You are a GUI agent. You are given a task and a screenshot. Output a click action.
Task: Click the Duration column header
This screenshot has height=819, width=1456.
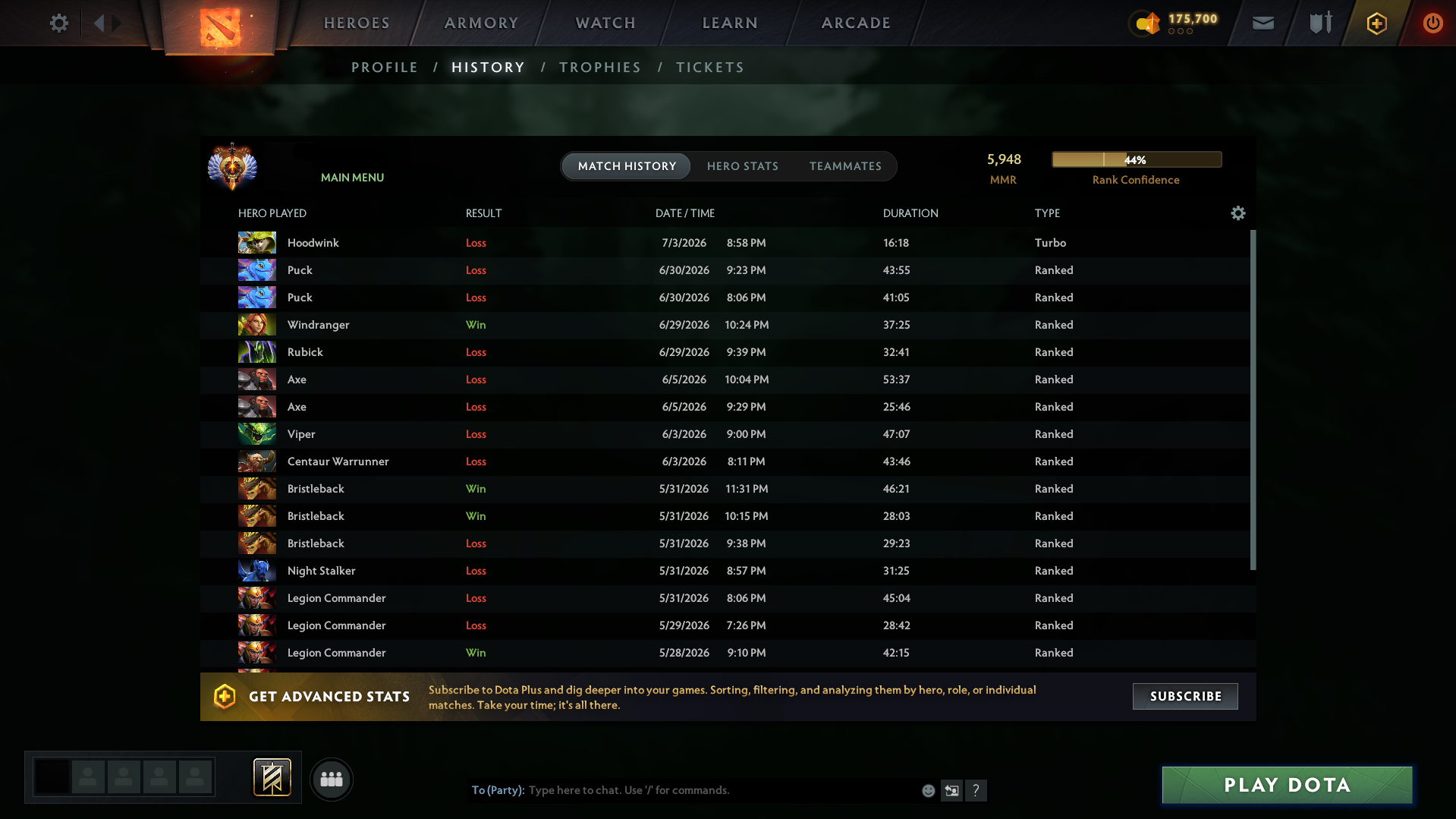910,213
